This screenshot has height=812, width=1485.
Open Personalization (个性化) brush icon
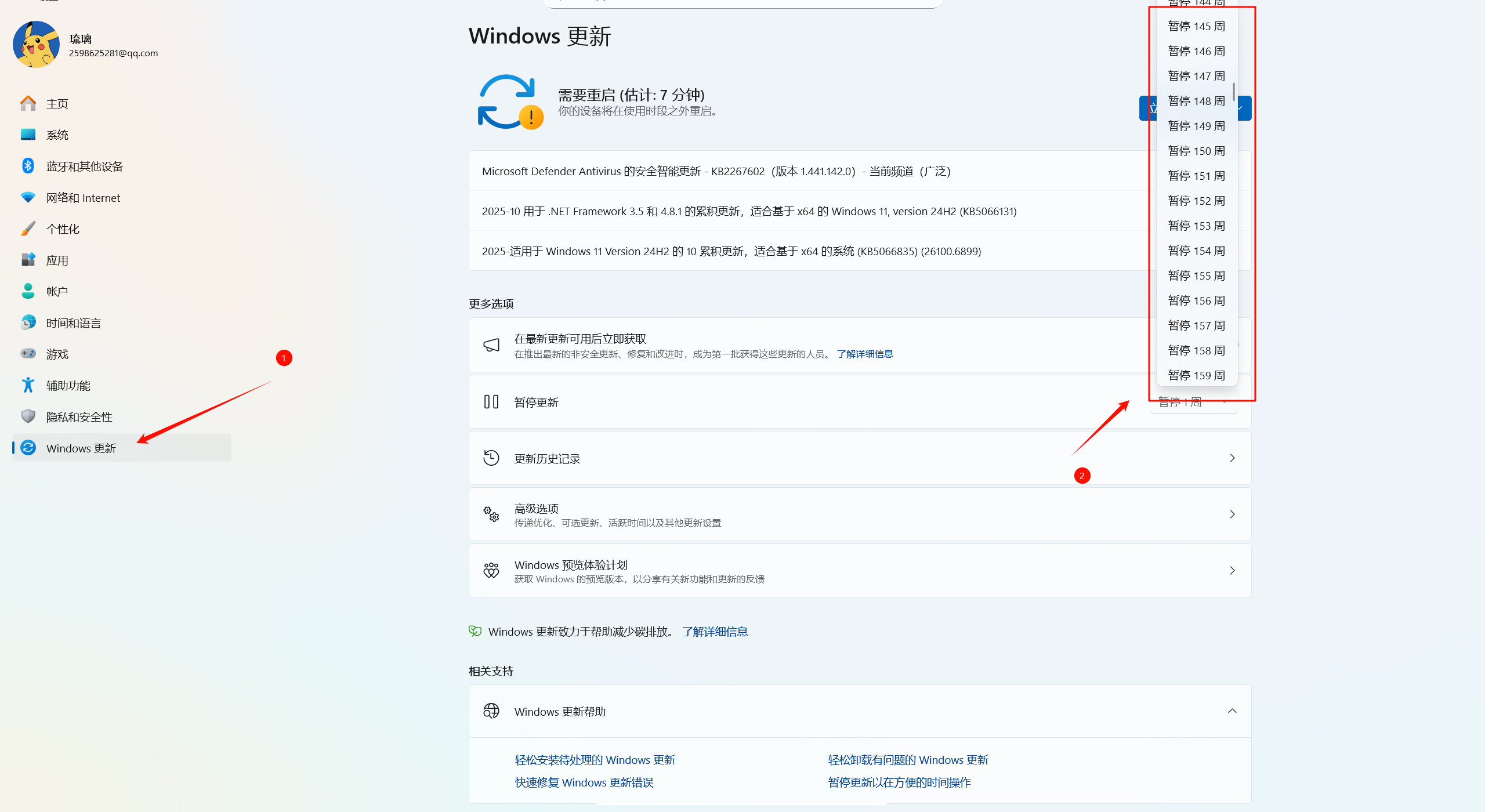point(28,229)
